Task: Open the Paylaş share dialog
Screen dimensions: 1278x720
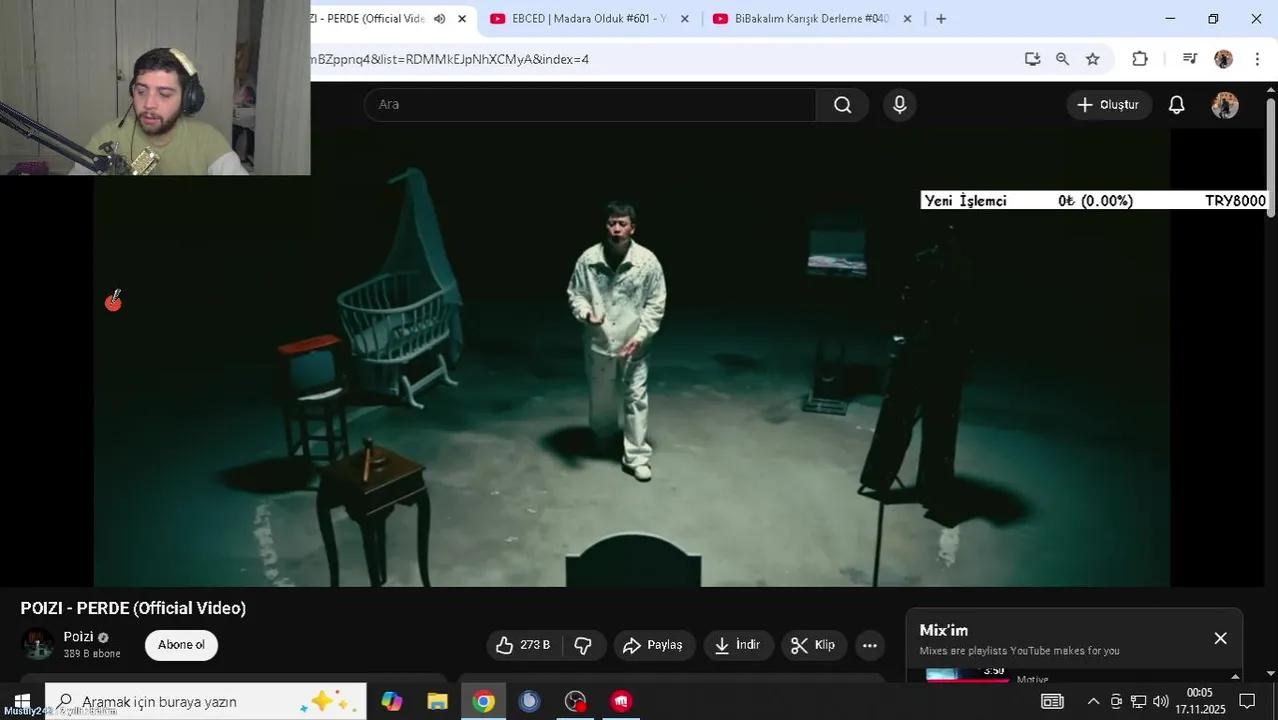Action: click(653, 645)
